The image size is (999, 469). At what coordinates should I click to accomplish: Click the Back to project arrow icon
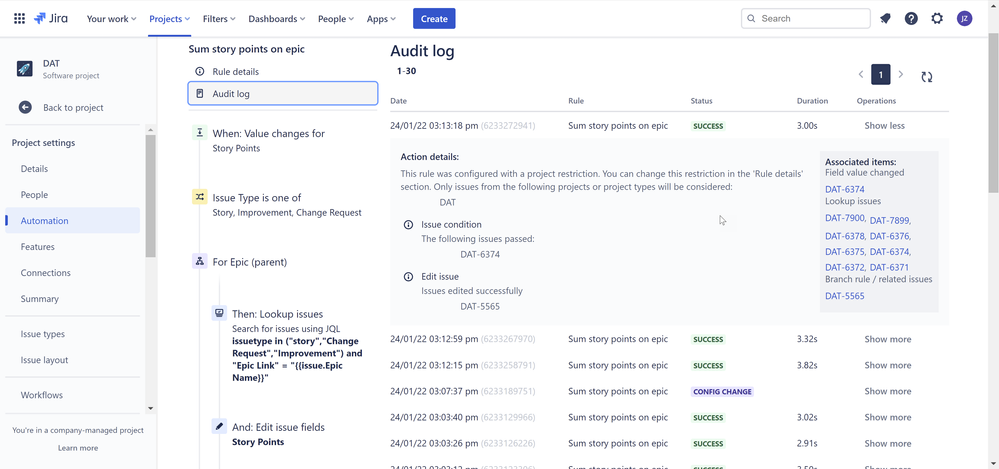coord(25,107)
